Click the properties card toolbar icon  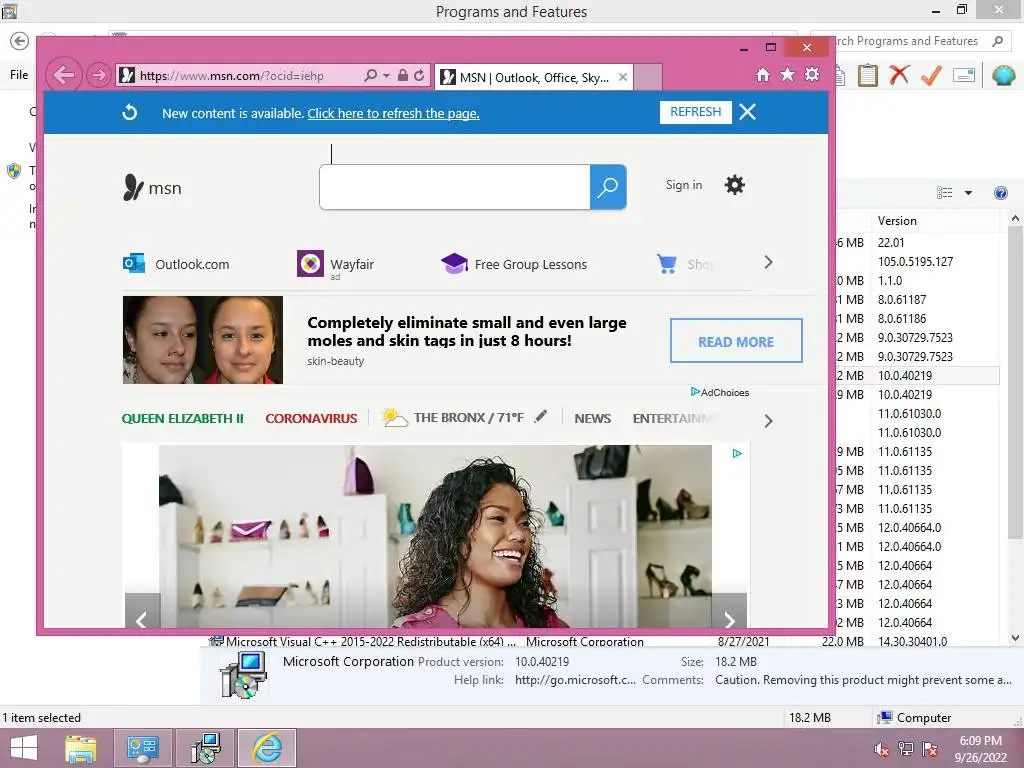point(964,75)
